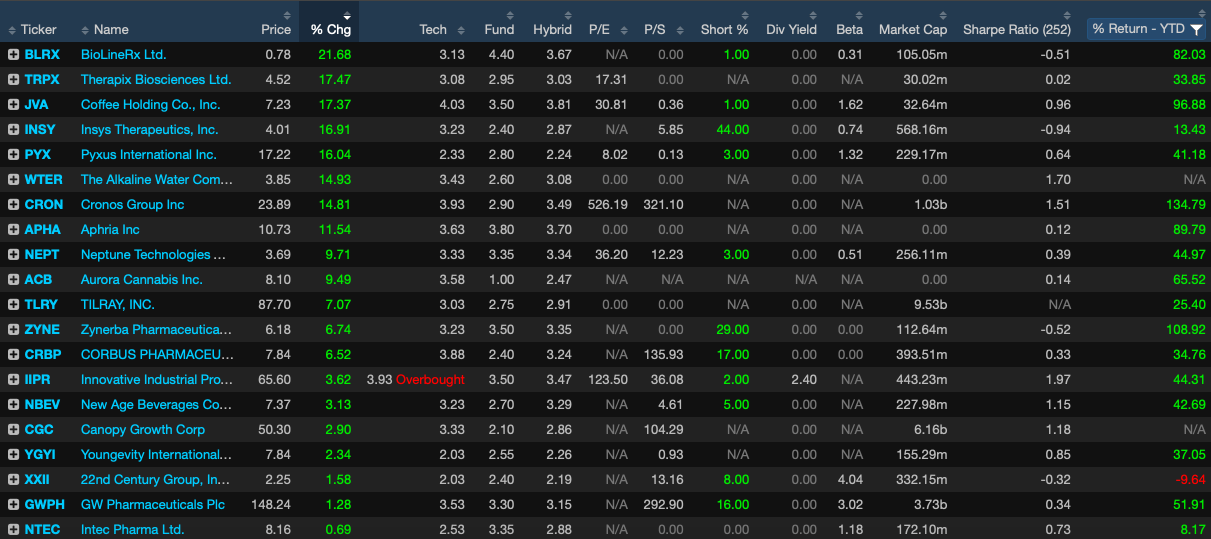Click the 4.04 Beta value
The height and width of the screenshot is (539, 1211).
[850, 479]
